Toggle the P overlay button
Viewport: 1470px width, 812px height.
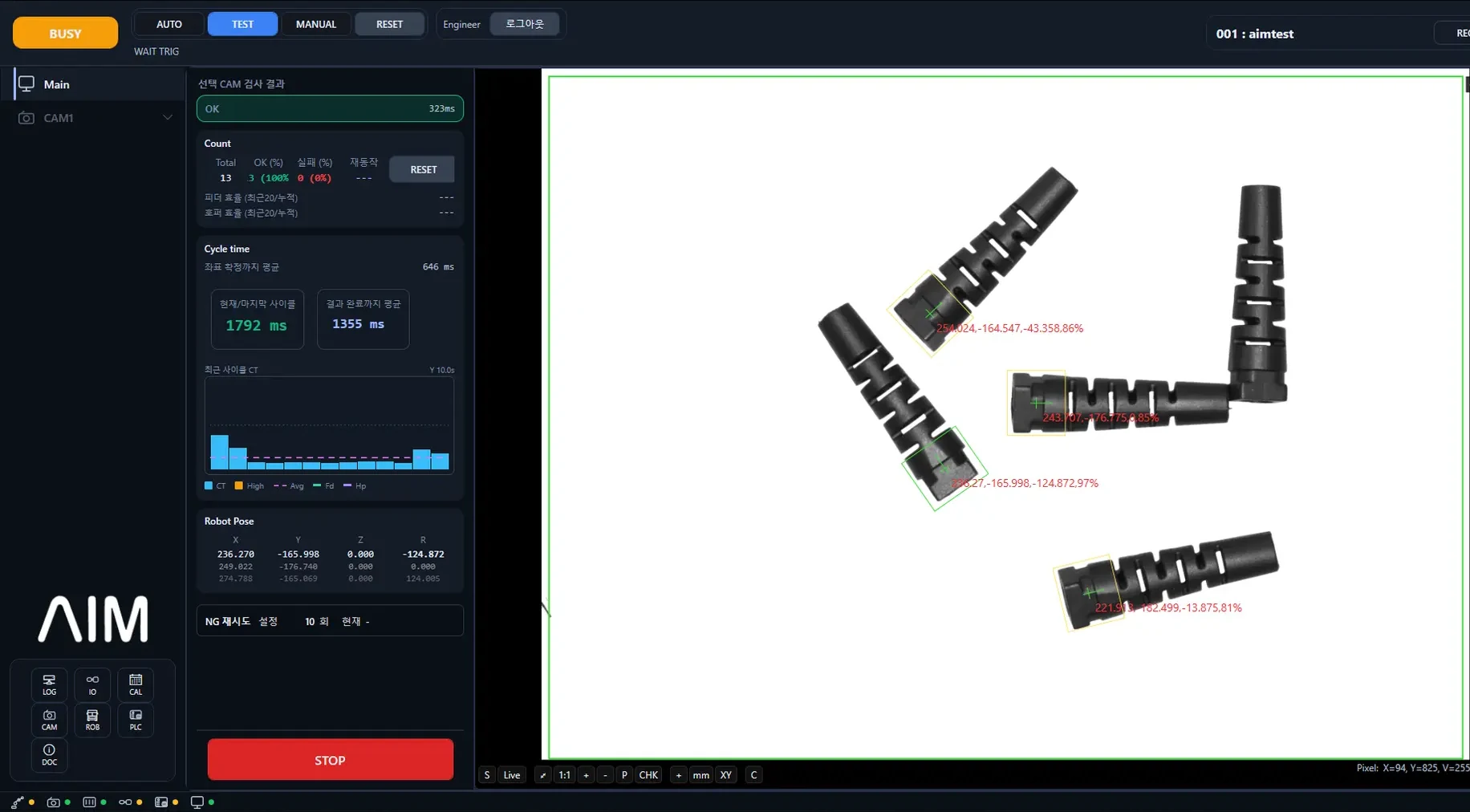(x=624, y=775)
